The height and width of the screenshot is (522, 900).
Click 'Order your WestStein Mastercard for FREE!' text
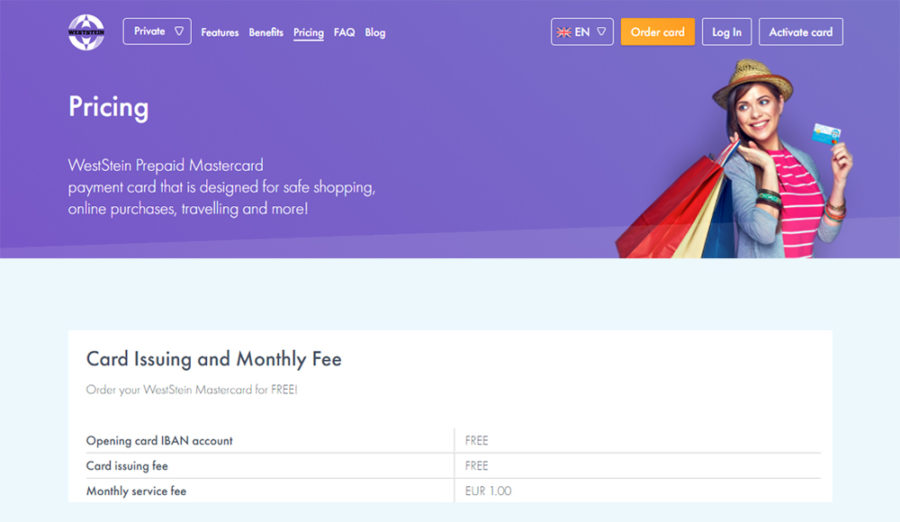click(x=192, y=389)
